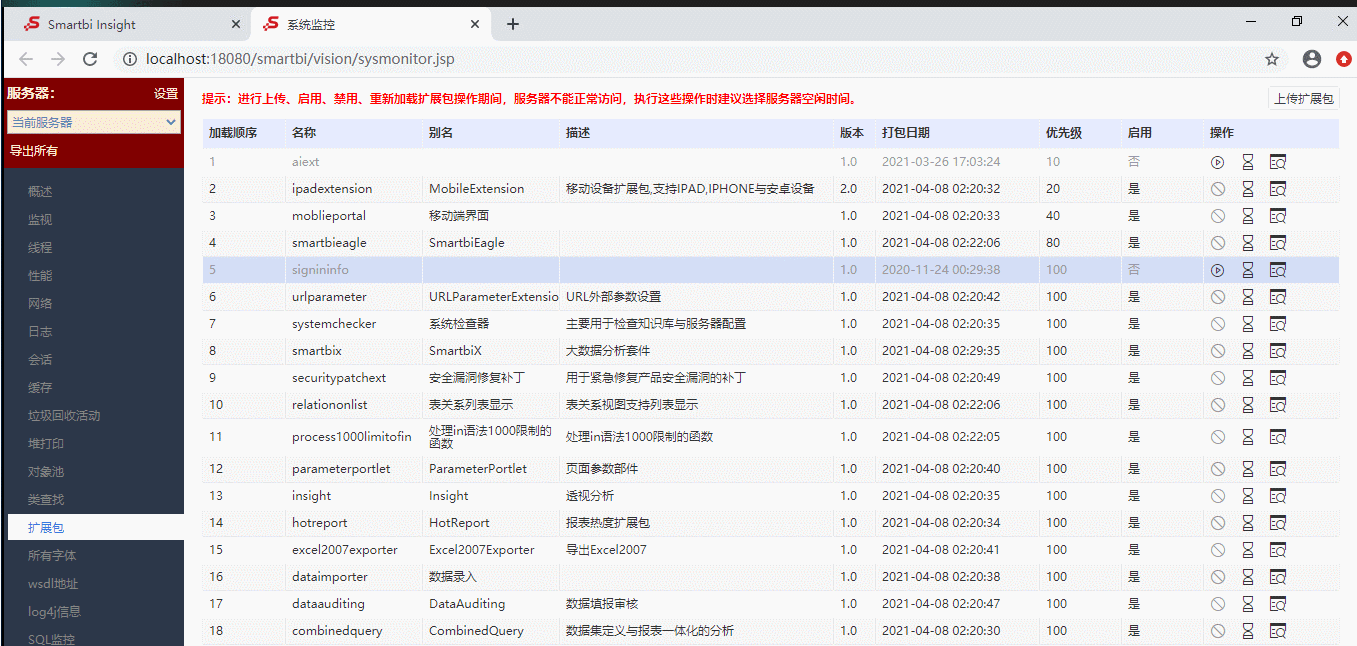Go to 线程 in the sidebar
The image size is (1357, 646).
point(40,248)
